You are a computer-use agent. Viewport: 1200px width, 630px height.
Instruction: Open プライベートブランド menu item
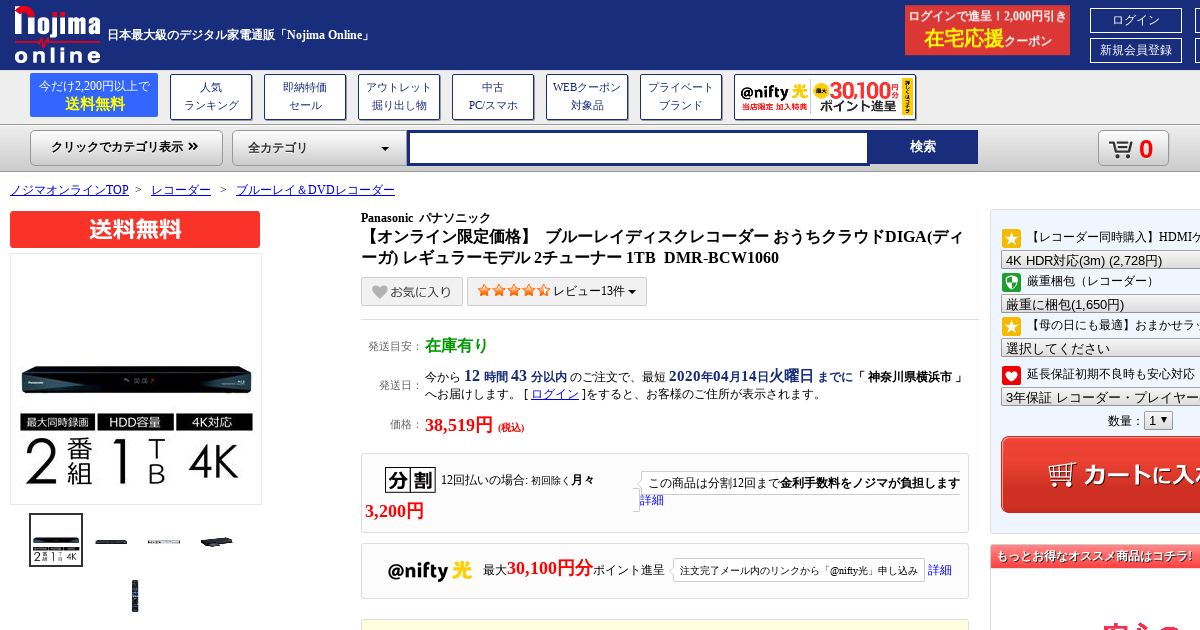pos(681,97)
